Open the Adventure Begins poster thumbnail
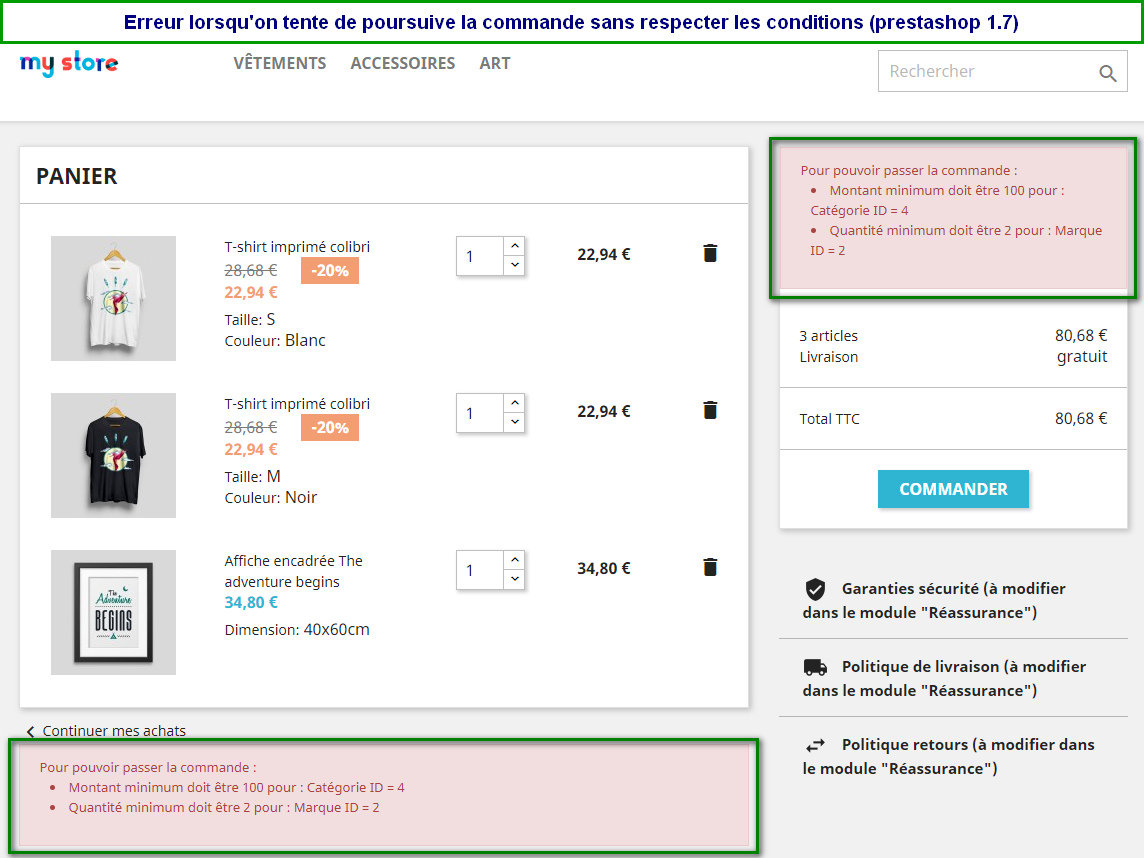The width and height of the screenshot is (1144, 858). click(113, 612)
